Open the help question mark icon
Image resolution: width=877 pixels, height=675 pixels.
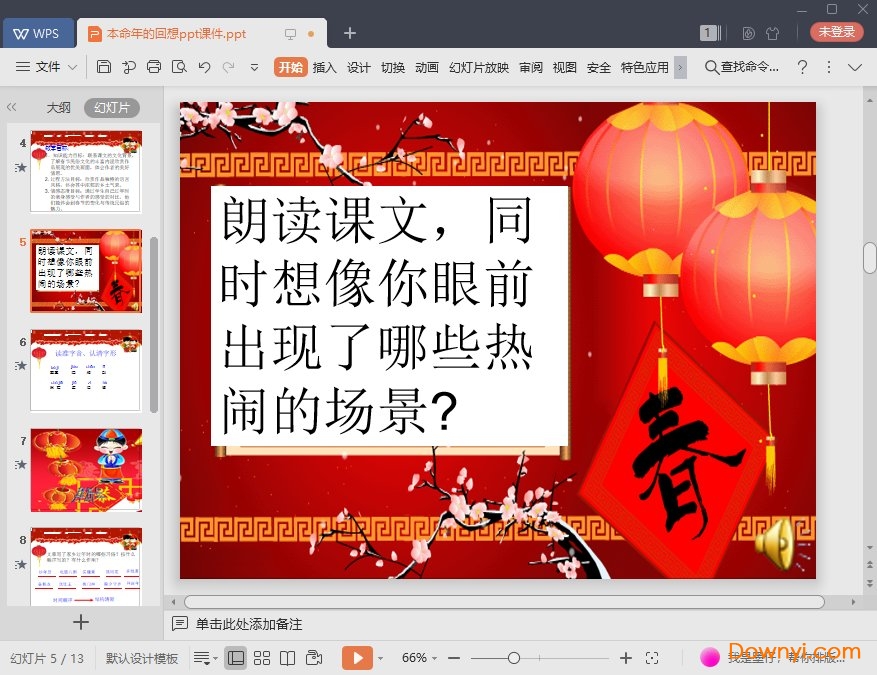(801, 67)
